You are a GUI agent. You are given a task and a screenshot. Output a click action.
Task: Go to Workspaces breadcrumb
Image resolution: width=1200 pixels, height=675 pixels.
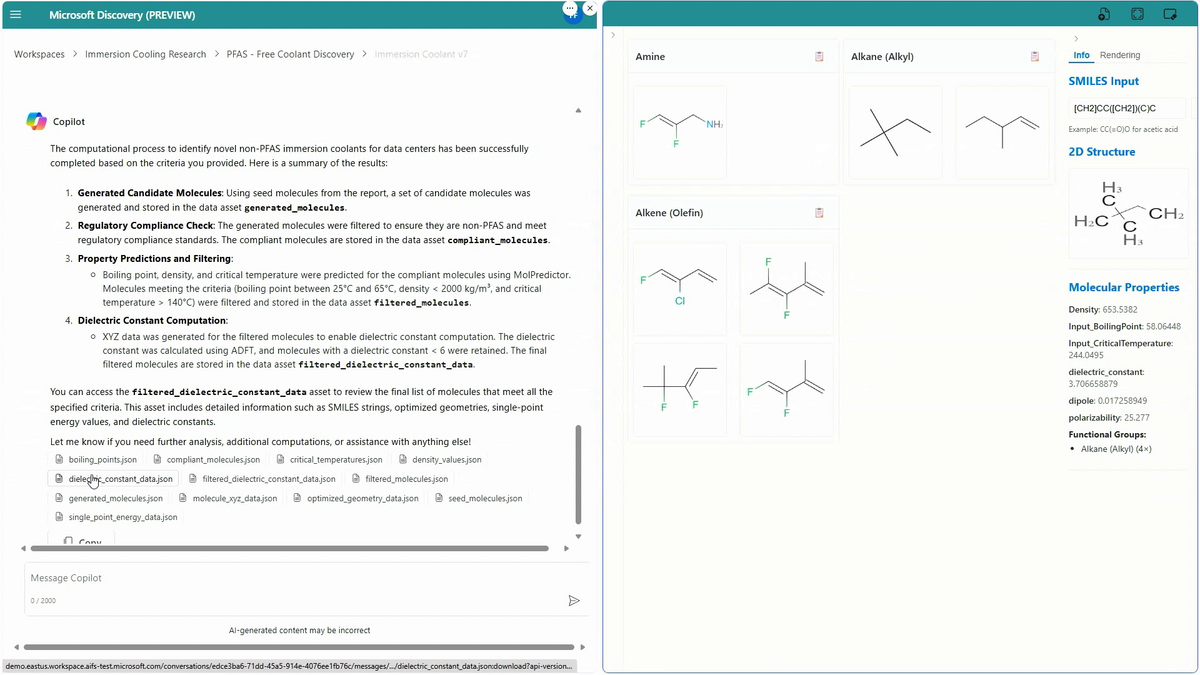coord(39,54)
